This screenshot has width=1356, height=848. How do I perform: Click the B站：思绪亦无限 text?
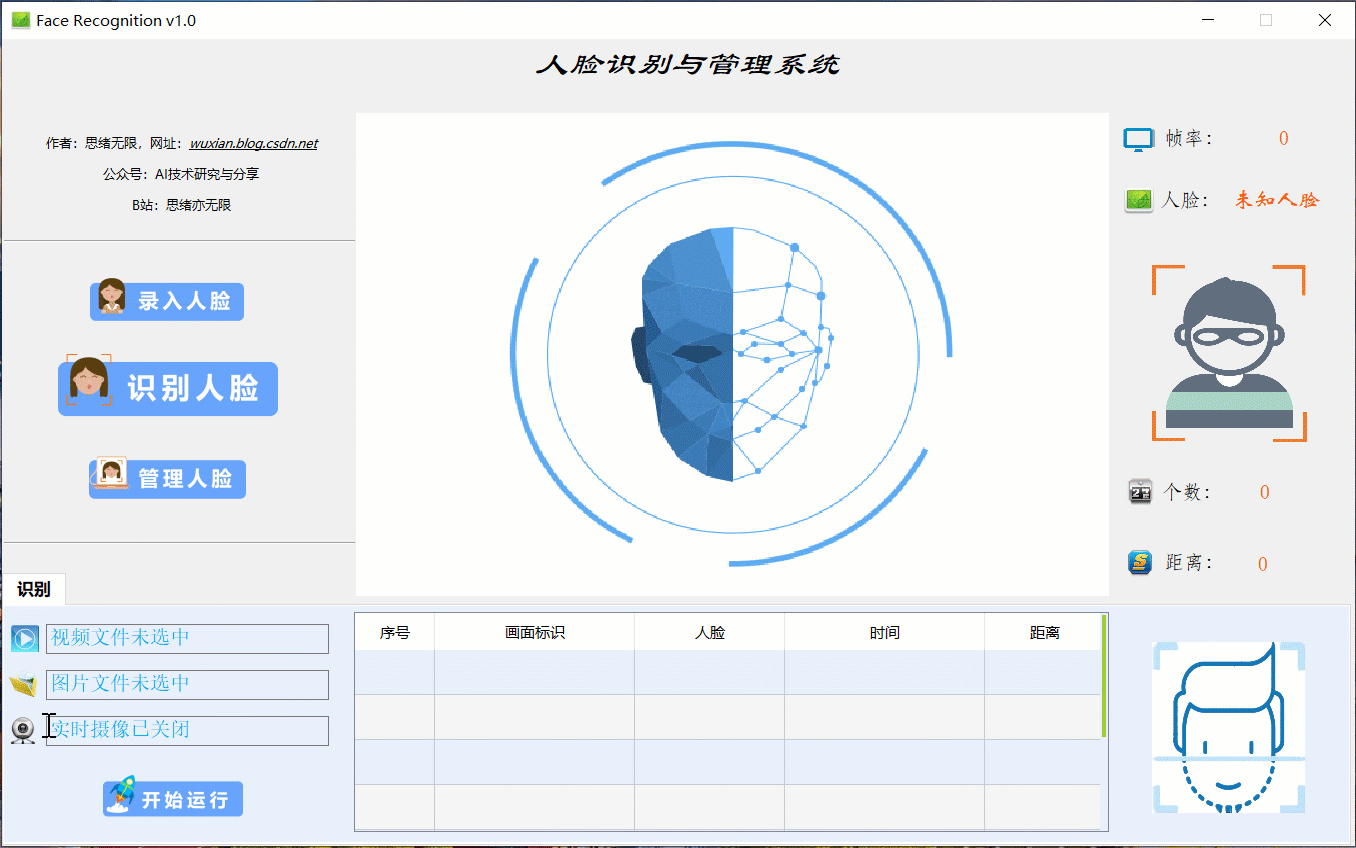181,205
